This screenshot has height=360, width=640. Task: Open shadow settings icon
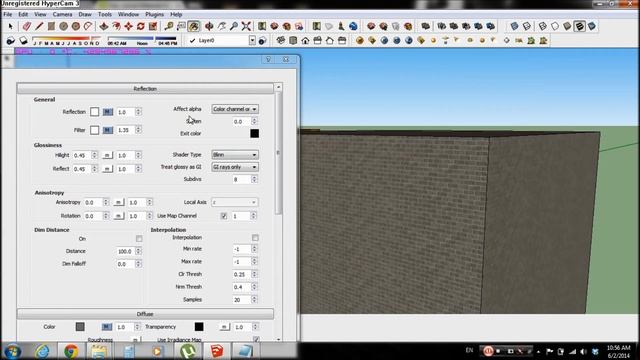(x=11, y=41)
